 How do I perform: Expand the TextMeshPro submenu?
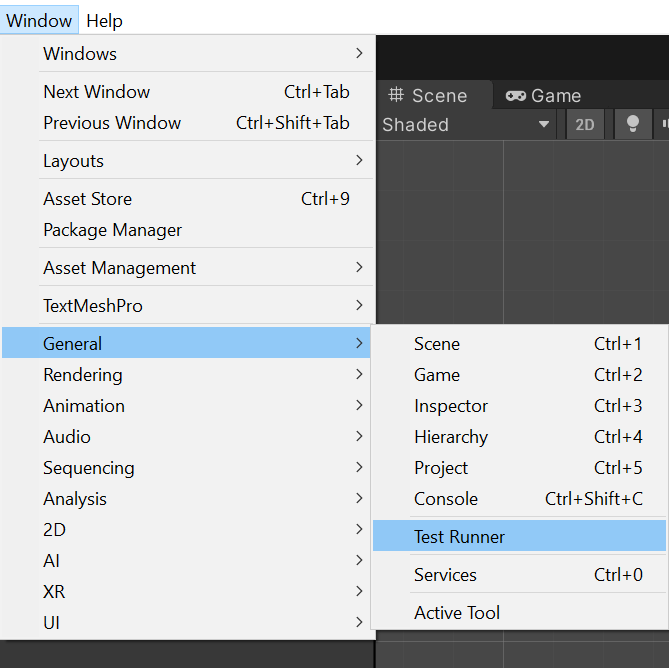190,306
